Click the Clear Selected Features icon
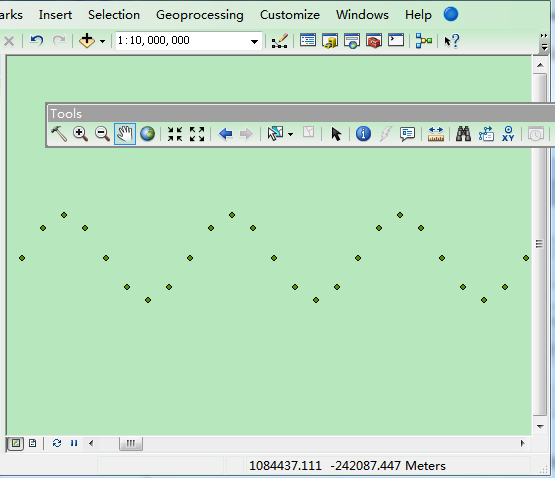The width and height of the screenshot is (555, 478). click(309, 132)
